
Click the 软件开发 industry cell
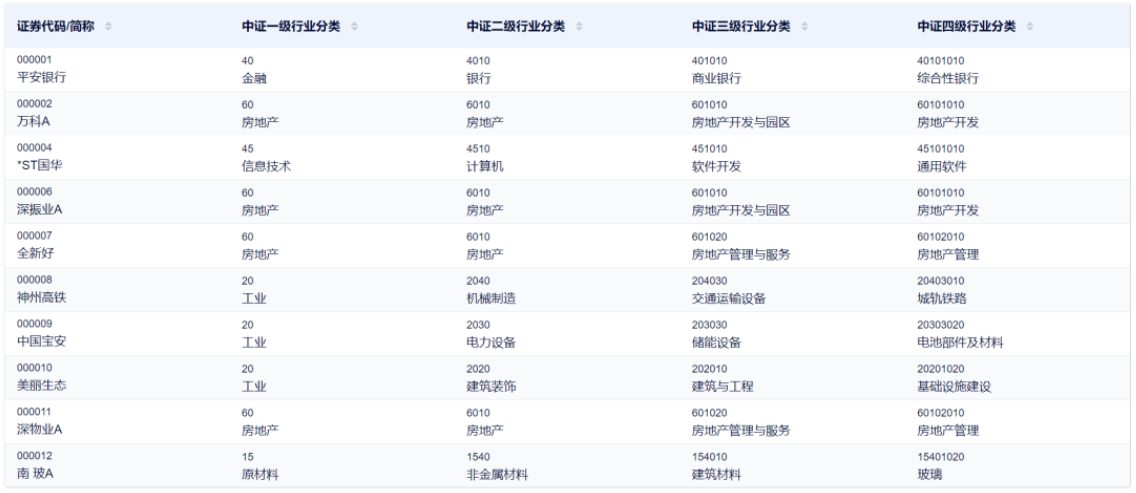pos(717,166)
